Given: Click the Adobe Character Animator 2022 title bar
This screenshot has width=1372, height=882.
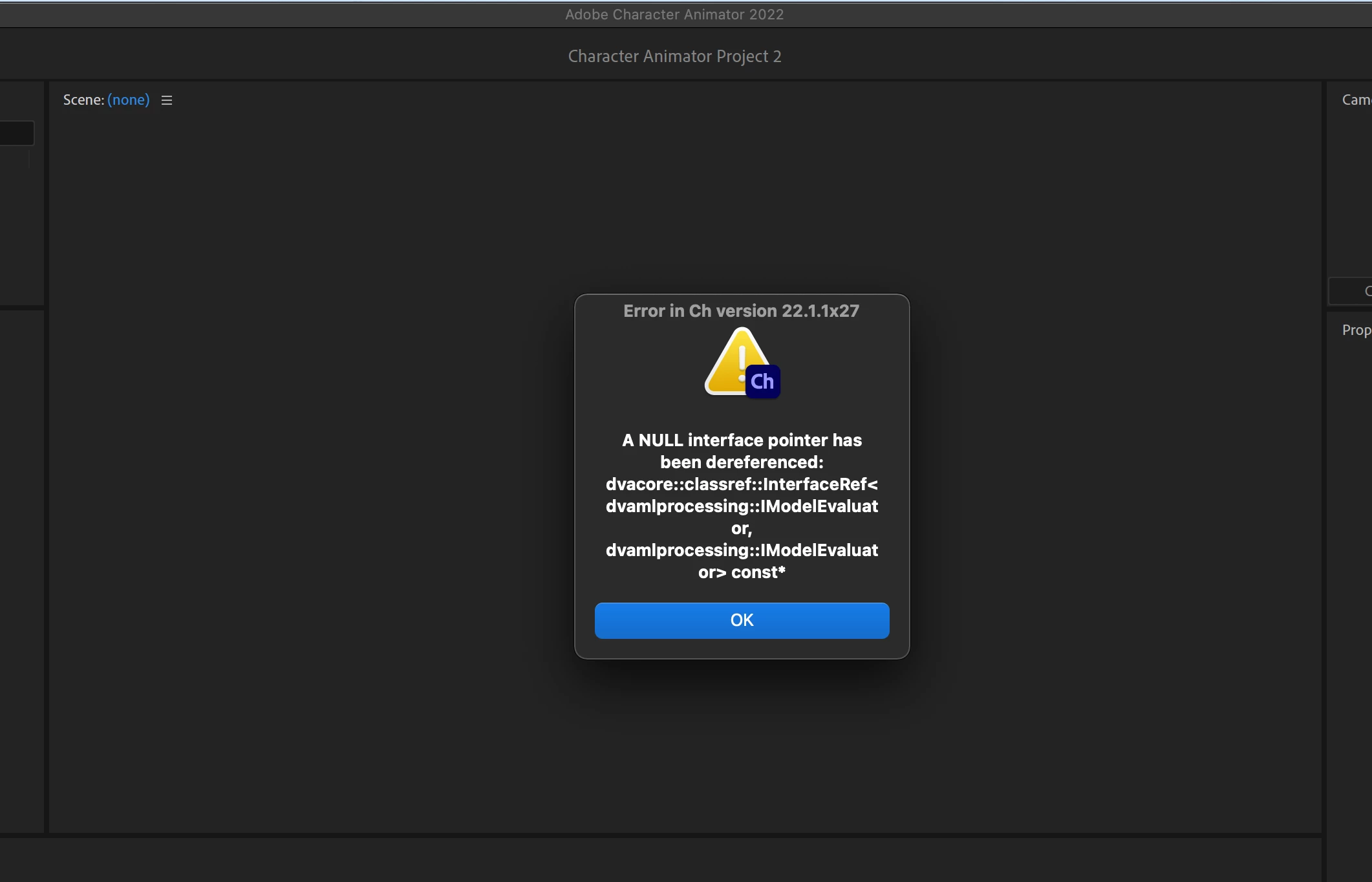Looking at the screenshot, I should [674, 14].
